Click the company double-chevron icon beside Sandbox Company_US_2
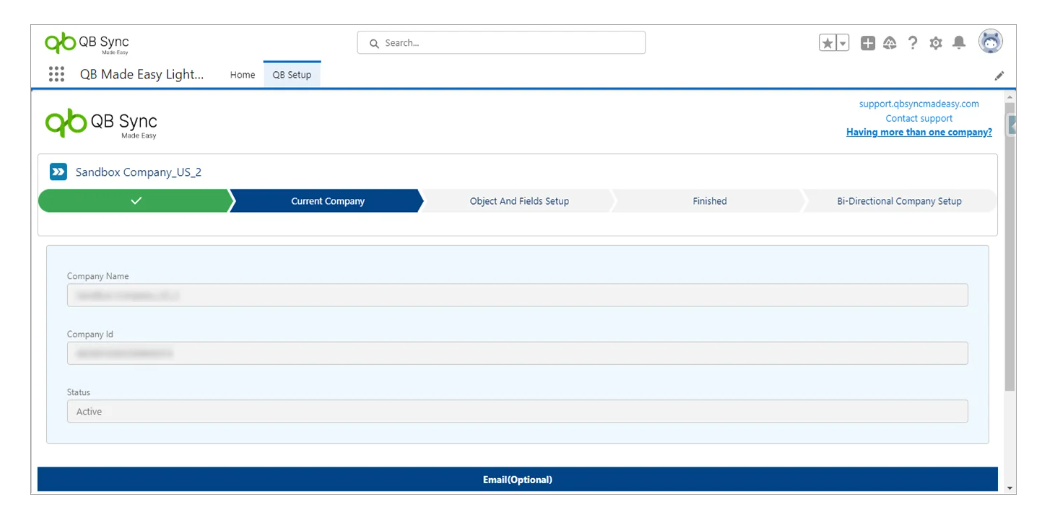The height and width of the screenshot is (524, 1038). 58,172
